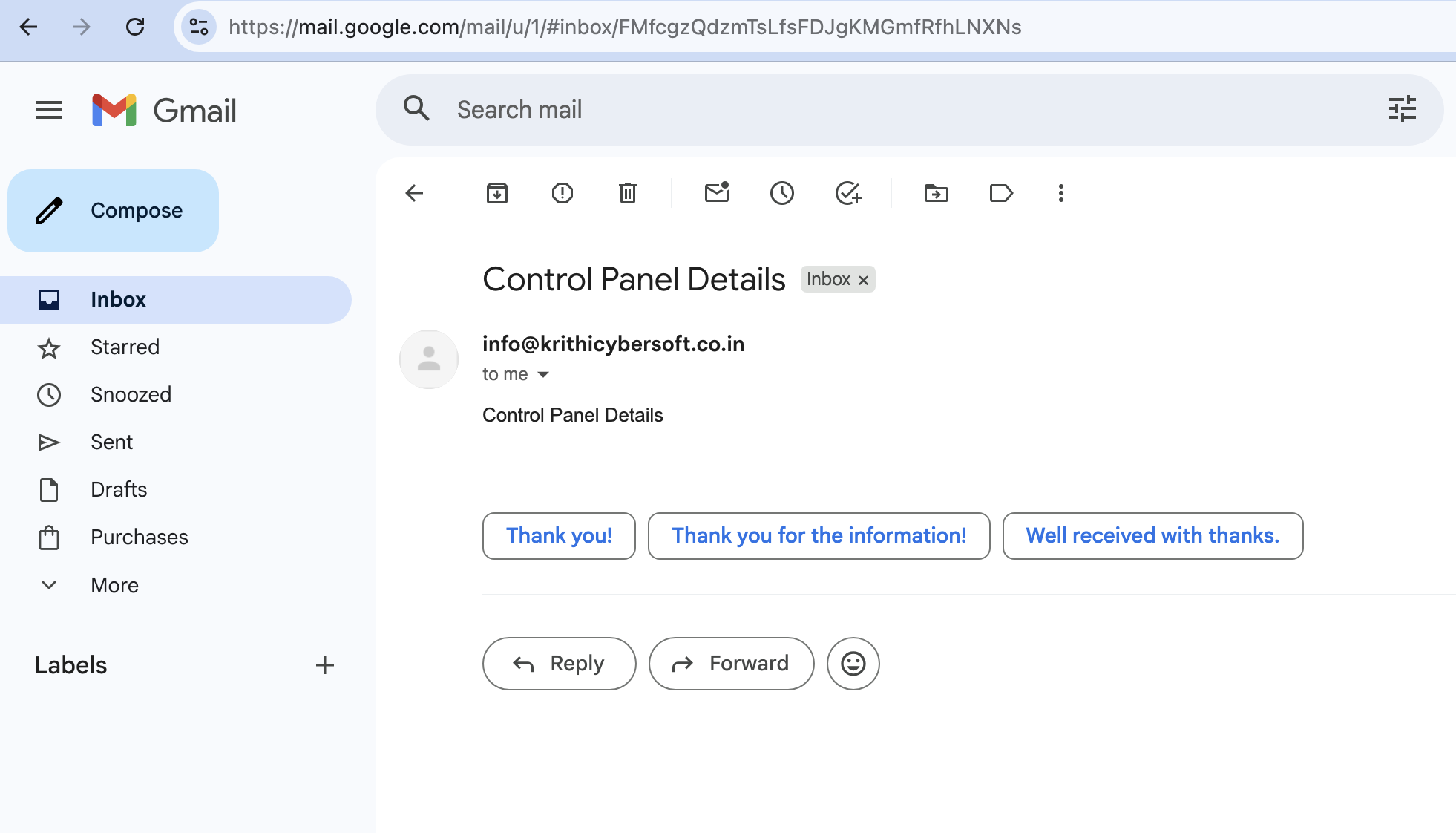Expand recipient details next to 'to me'
1456x833 pixels.
(x=543, y=374)
